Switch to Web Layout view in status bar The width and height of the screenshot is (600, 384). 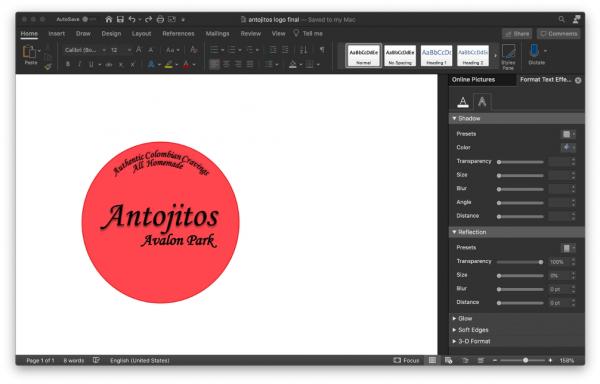click(448, 360)
